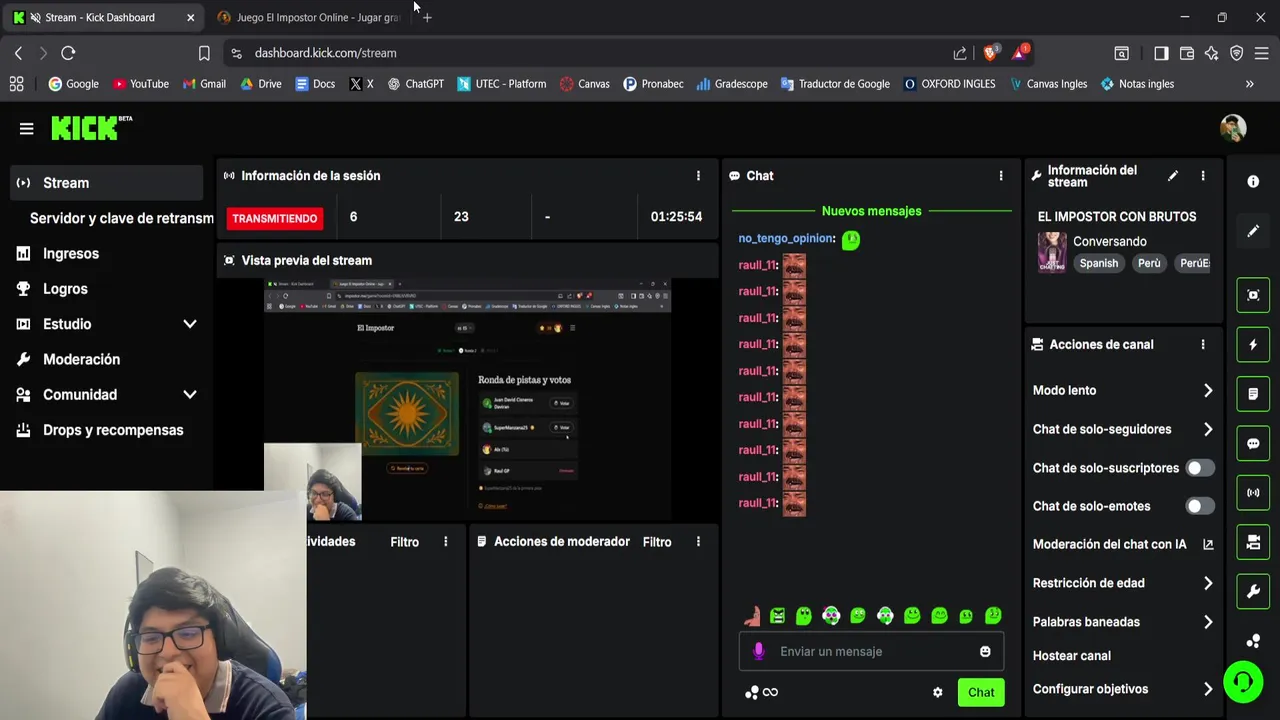This screenshot has height=720, width=1280.
Task: Click no_tengo_opinion username in chat
Action: pyautogui.click(x=785, y=238)
